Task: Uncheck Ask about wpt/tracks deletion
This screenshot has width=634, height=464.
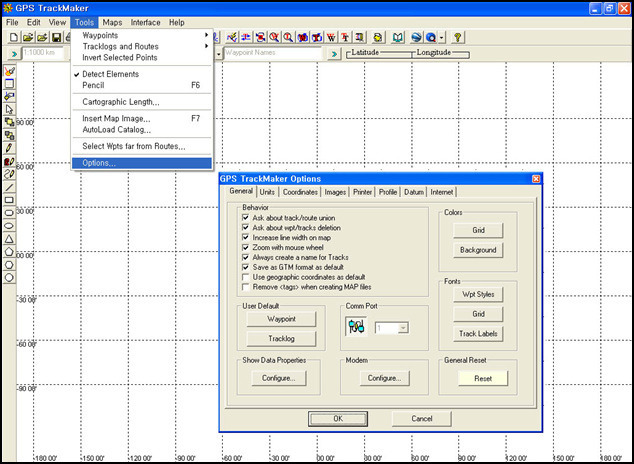Action: (x=245, y=228)
